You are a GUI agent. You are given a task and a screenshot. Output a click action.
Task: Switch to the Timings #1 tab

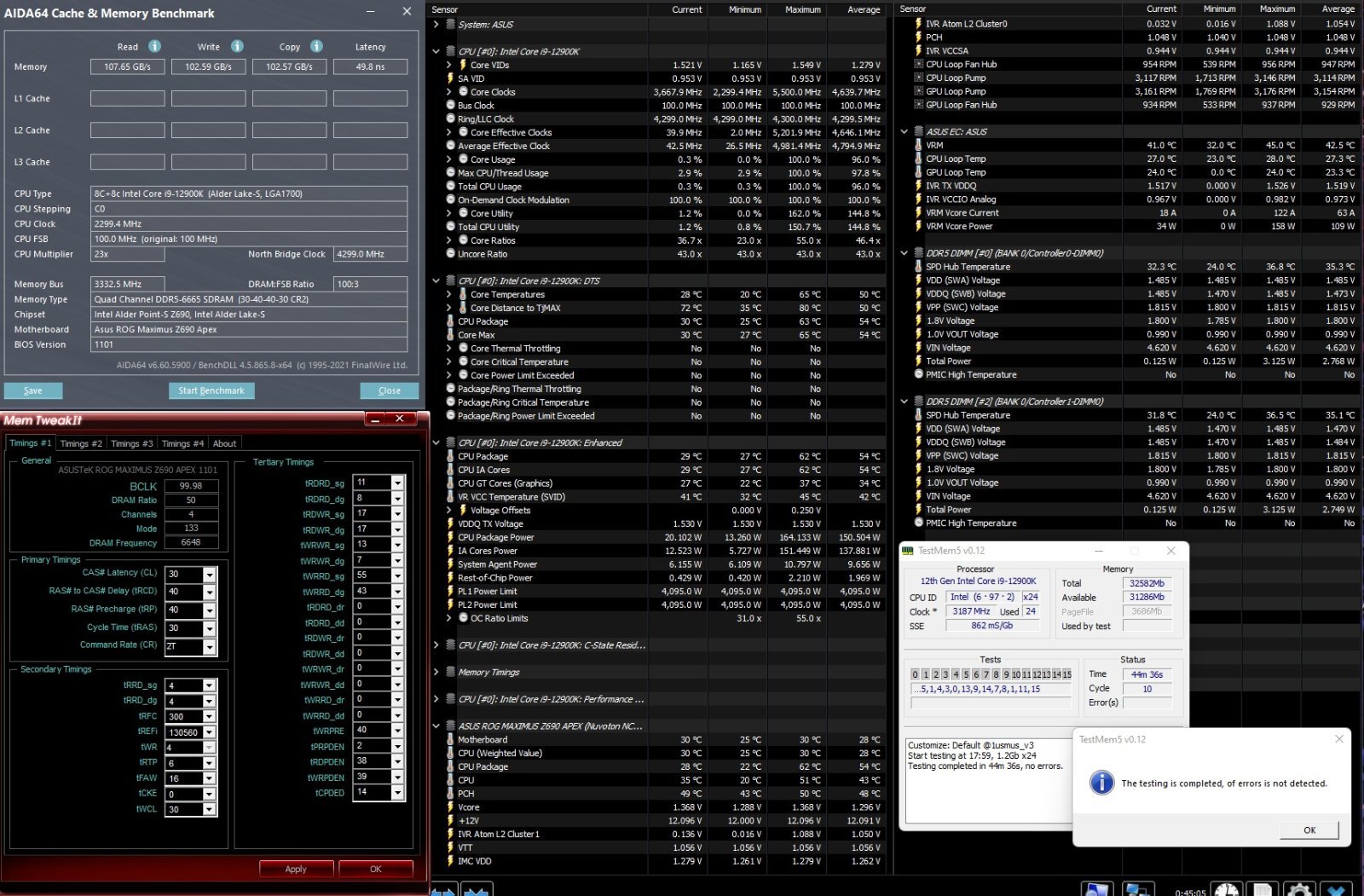pos(30,443)
